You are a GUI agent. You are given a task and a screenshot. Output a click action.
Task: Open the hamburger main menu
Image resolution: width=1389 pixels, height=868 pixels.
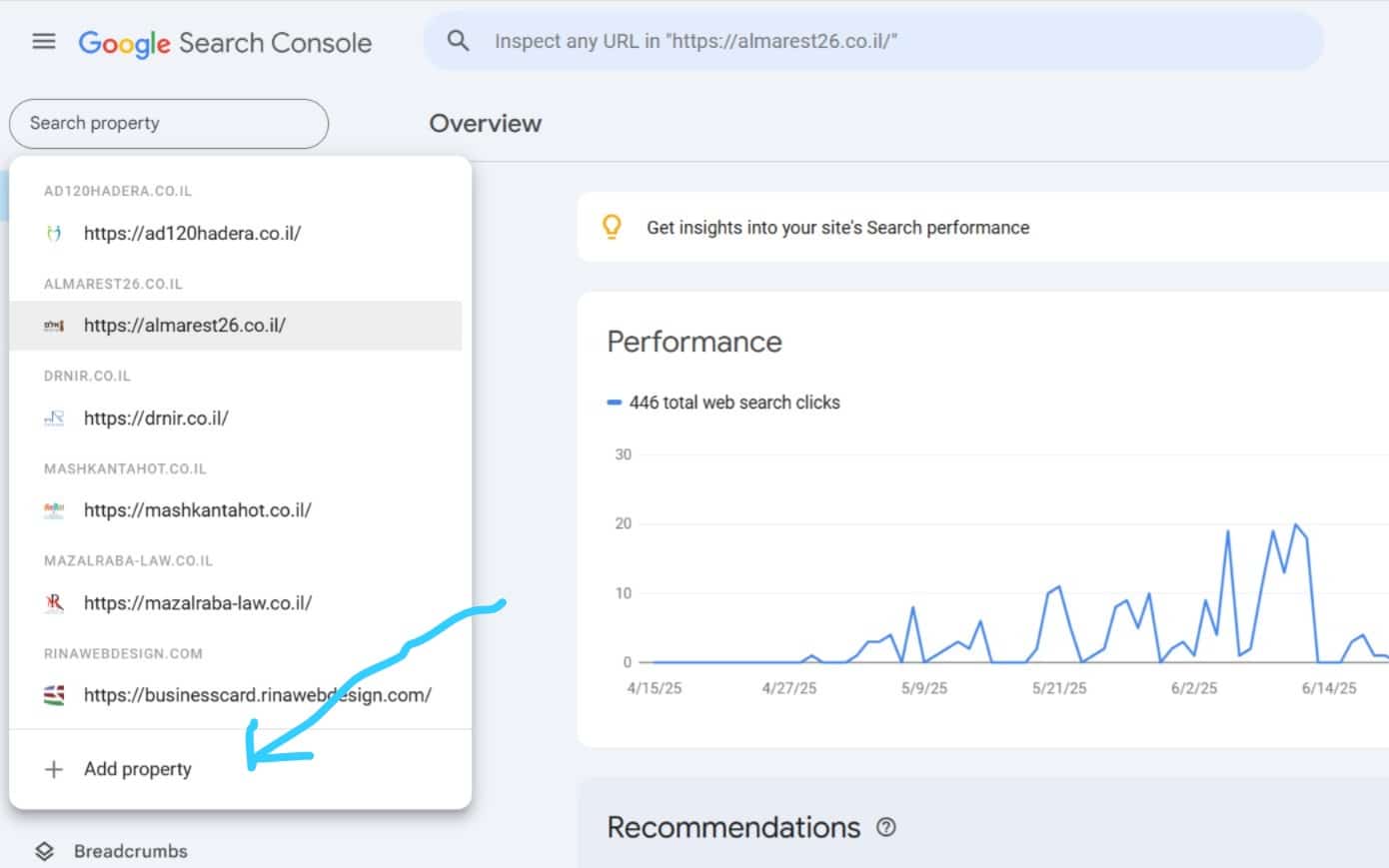[x=44, y=41]
